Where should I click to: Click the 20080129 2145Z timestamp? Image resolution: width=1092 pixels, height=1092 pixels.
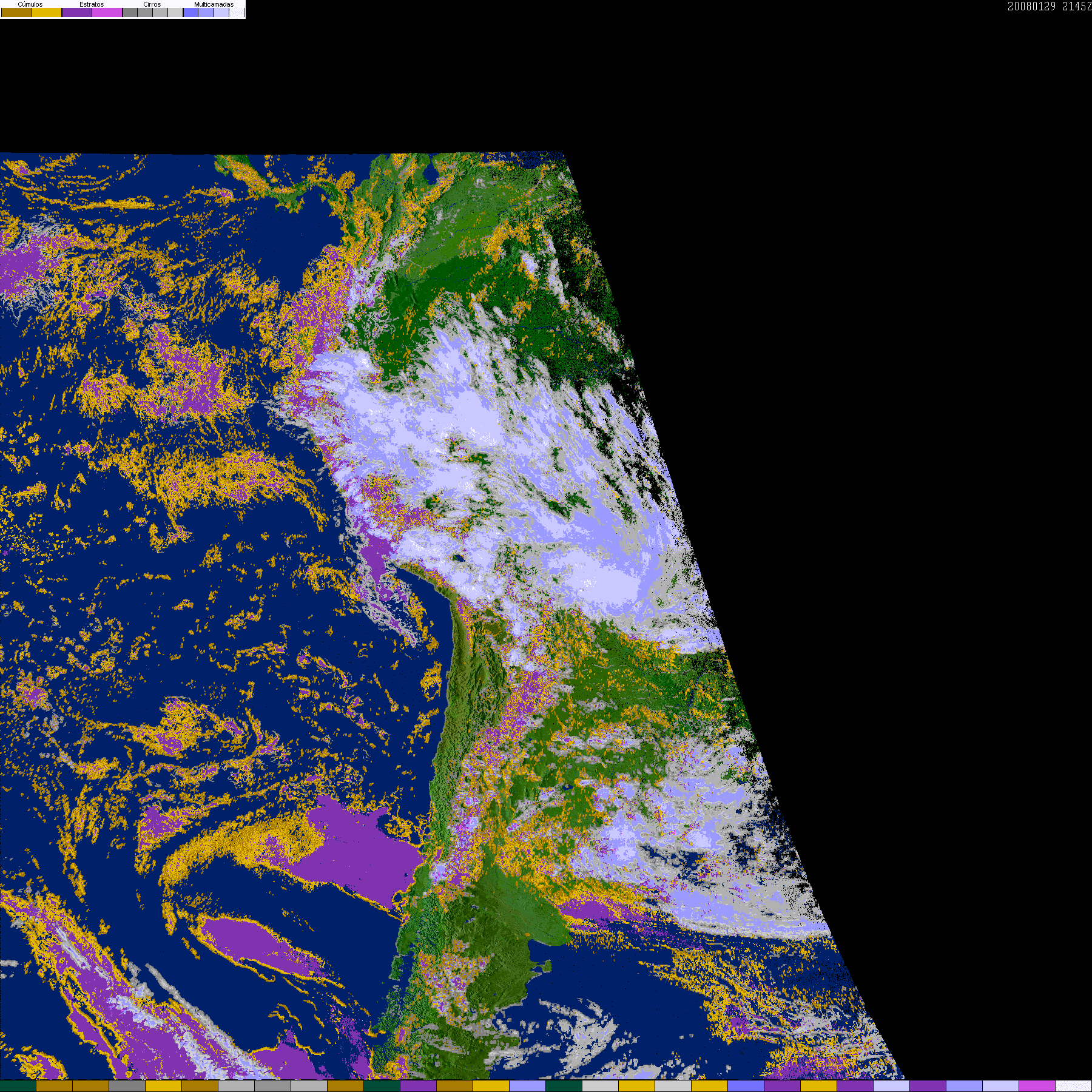click(1050, 7)
